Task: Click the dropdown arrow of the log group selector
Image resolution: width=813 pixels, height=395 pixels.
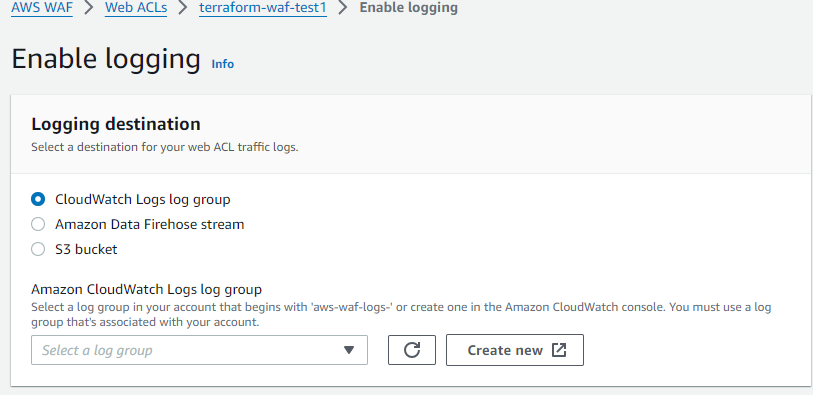Action: (x=349, y=350)
